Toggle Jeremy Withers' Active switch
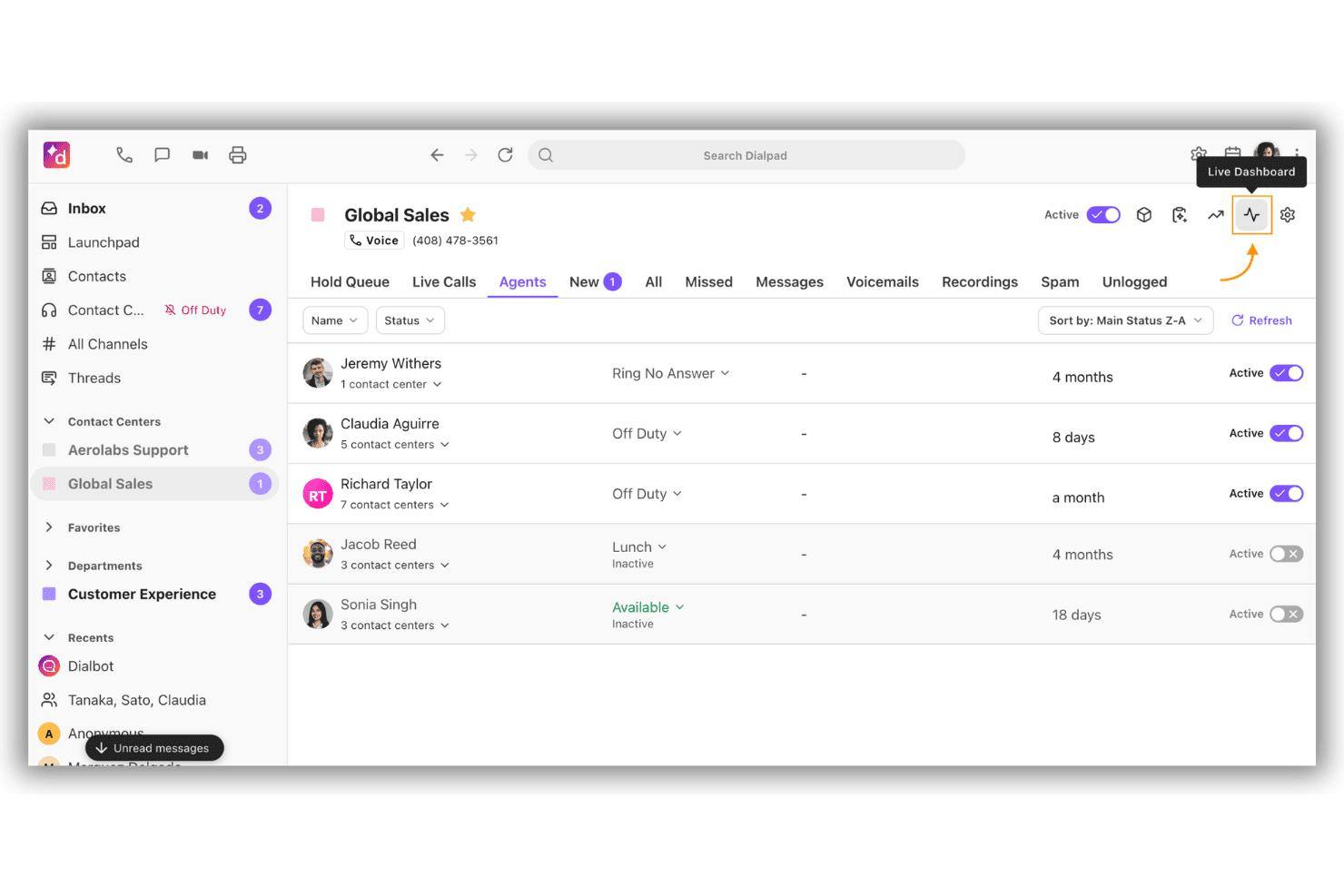 point(1287,373)
